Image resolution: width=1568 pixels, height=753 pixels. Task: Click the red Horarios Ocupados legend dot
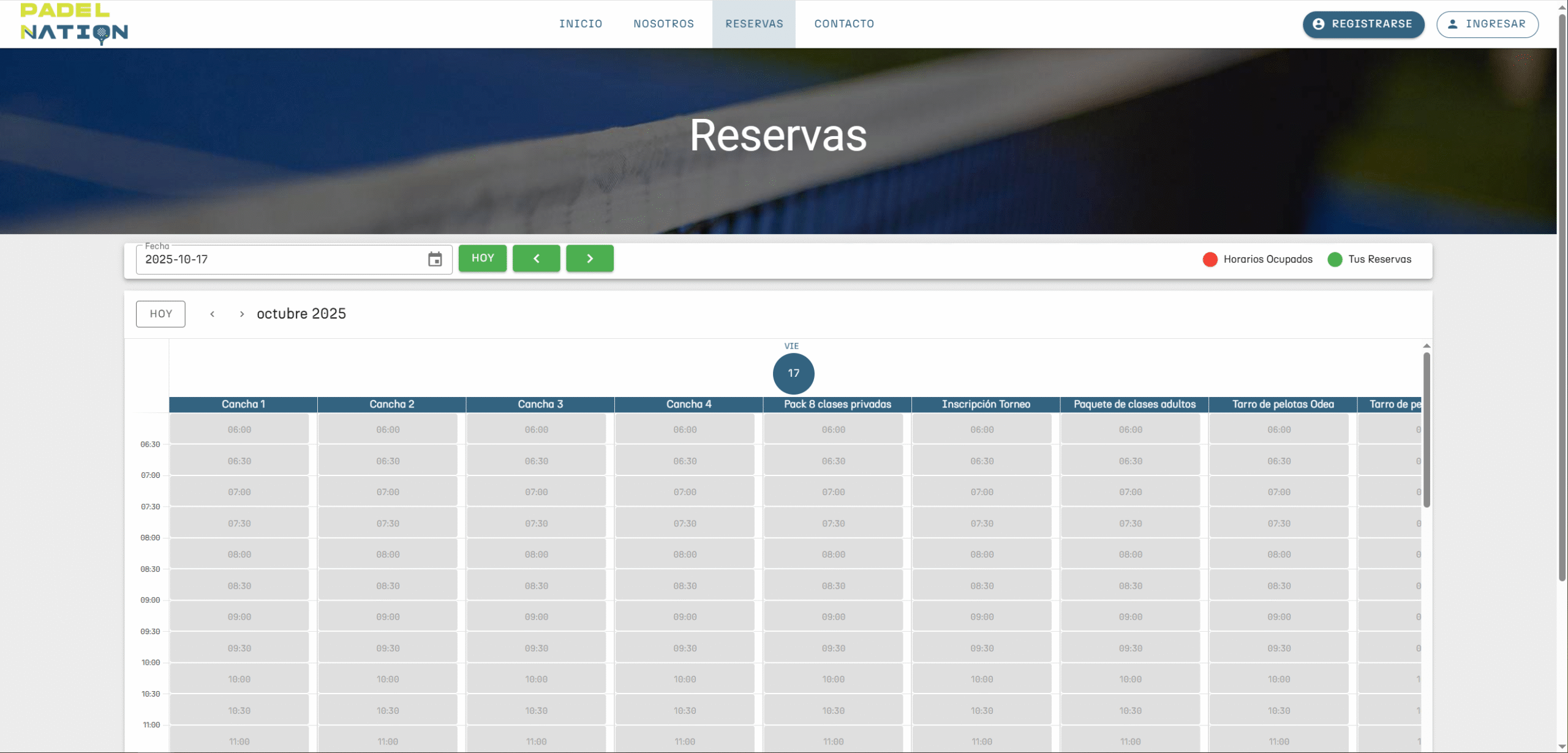tap(1210, 259)
